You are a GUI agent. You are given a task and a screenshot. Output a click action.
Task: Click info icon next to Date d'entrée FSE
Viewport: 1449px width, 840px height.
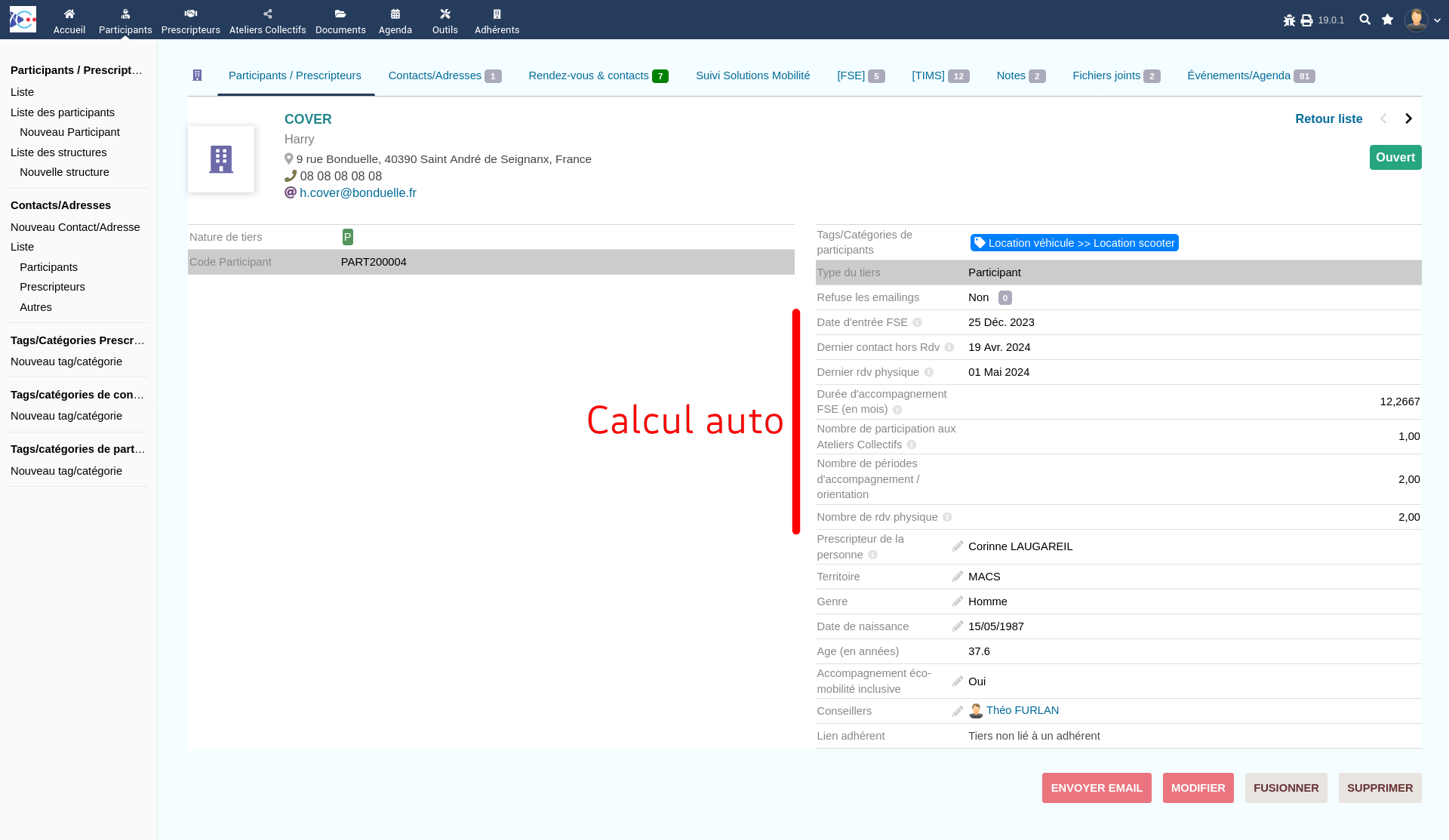[917, 322]
